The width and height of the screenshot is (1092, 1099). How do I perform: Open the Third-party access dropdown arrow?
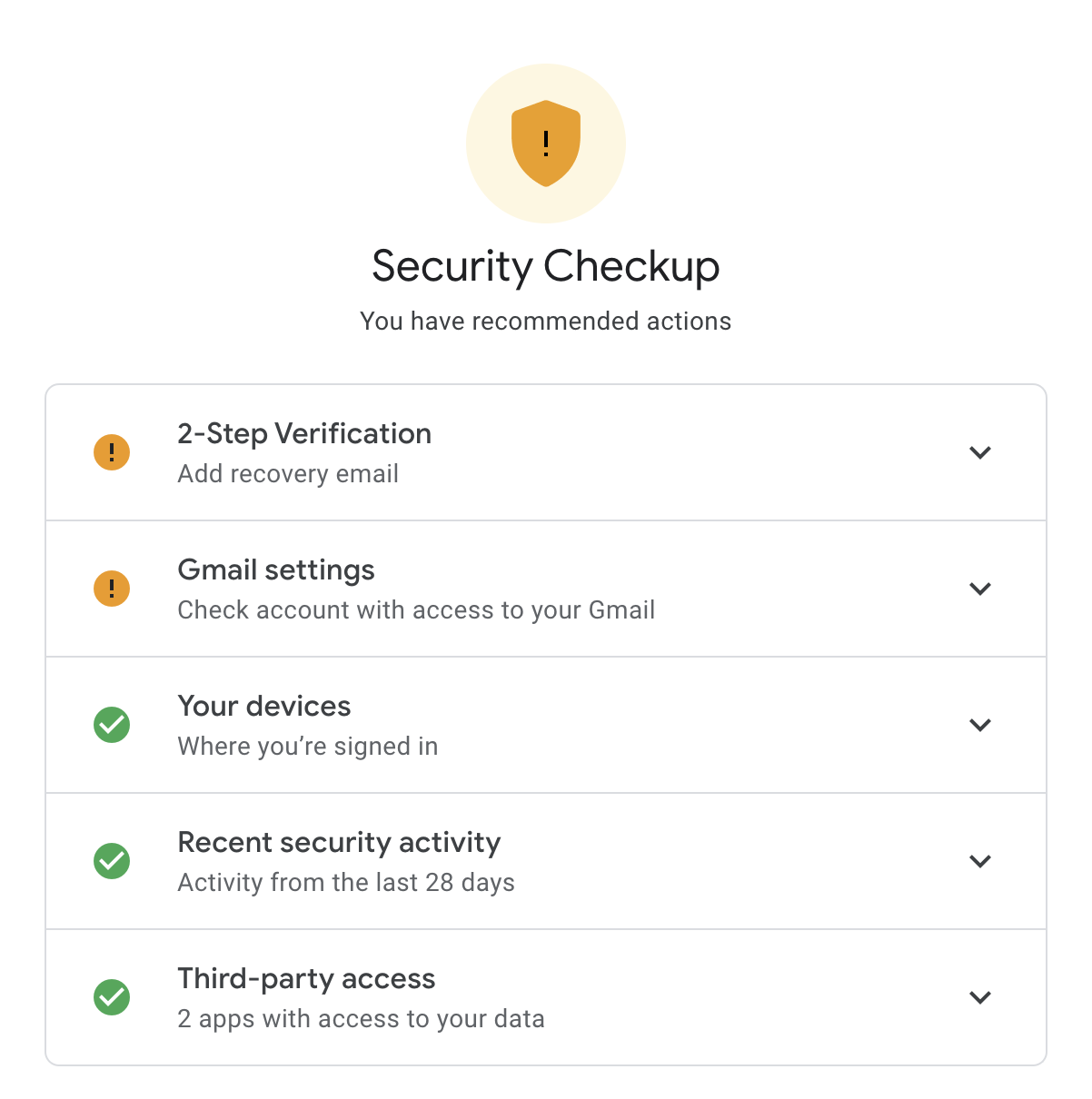(980, 997)
